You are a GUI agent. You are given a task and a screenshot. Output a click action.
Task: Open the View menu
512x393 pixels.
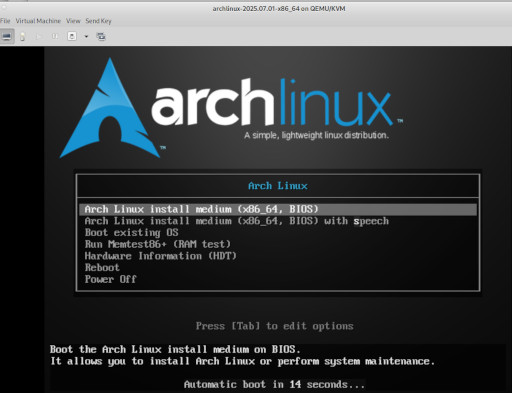click(x=73, y=21)
